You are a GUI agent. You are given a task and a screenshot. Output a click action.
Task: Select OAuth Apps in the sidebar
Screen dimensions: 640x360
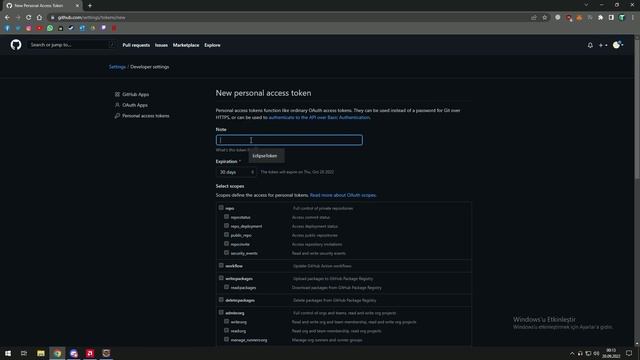click(x=131, y=105)
